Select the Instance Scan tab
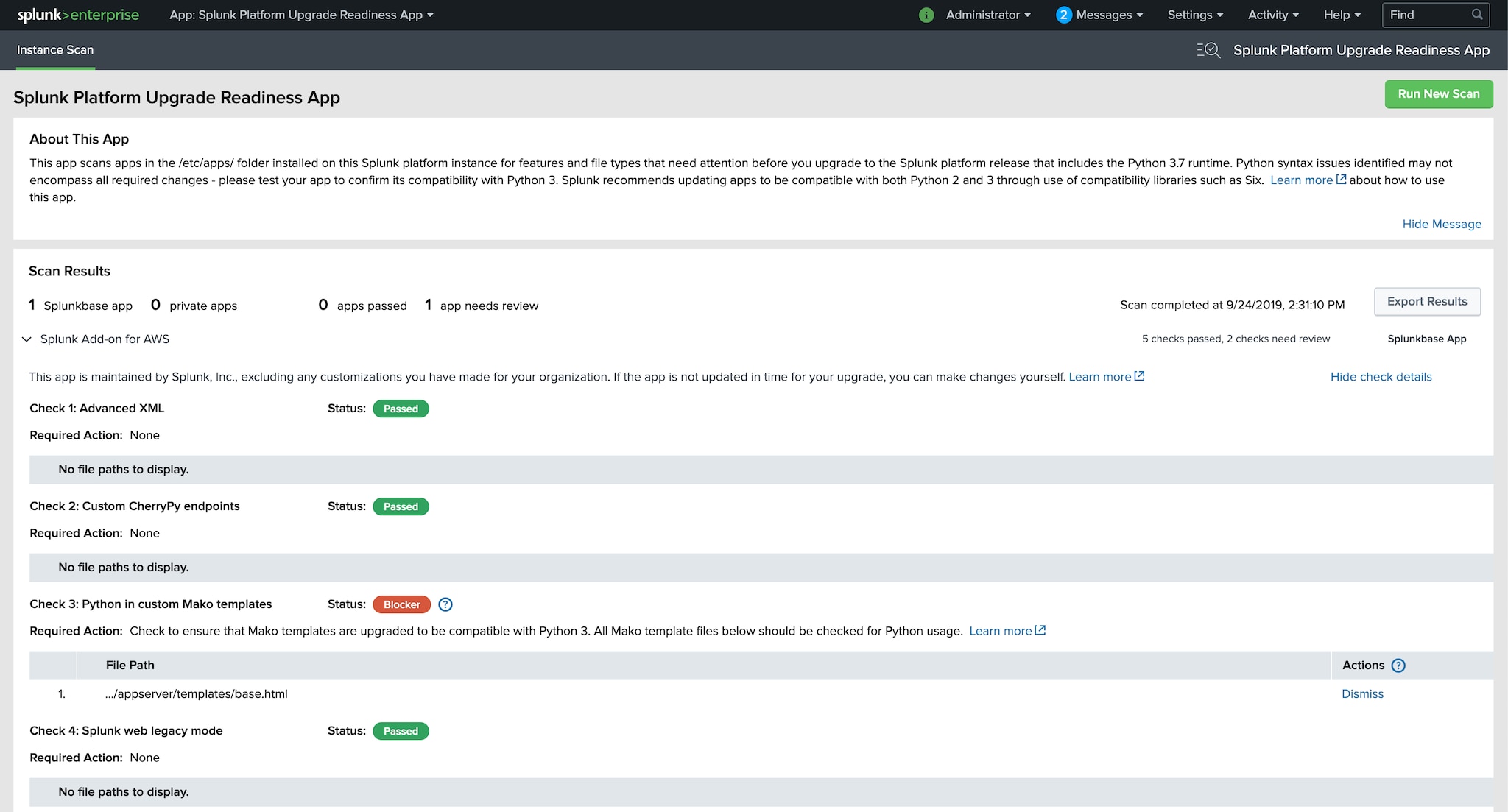 click(x=55, y=50)
